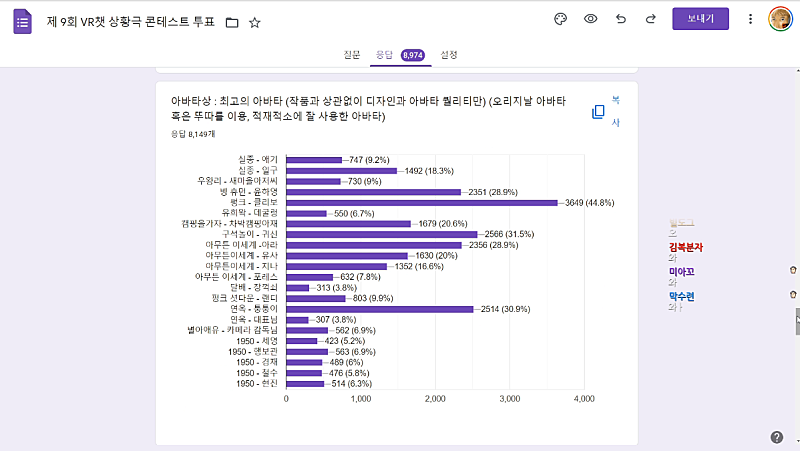Click the 3649 (44.8%) bar label
Viewport: 800px width, 451px height.
[x=589, y=203]
